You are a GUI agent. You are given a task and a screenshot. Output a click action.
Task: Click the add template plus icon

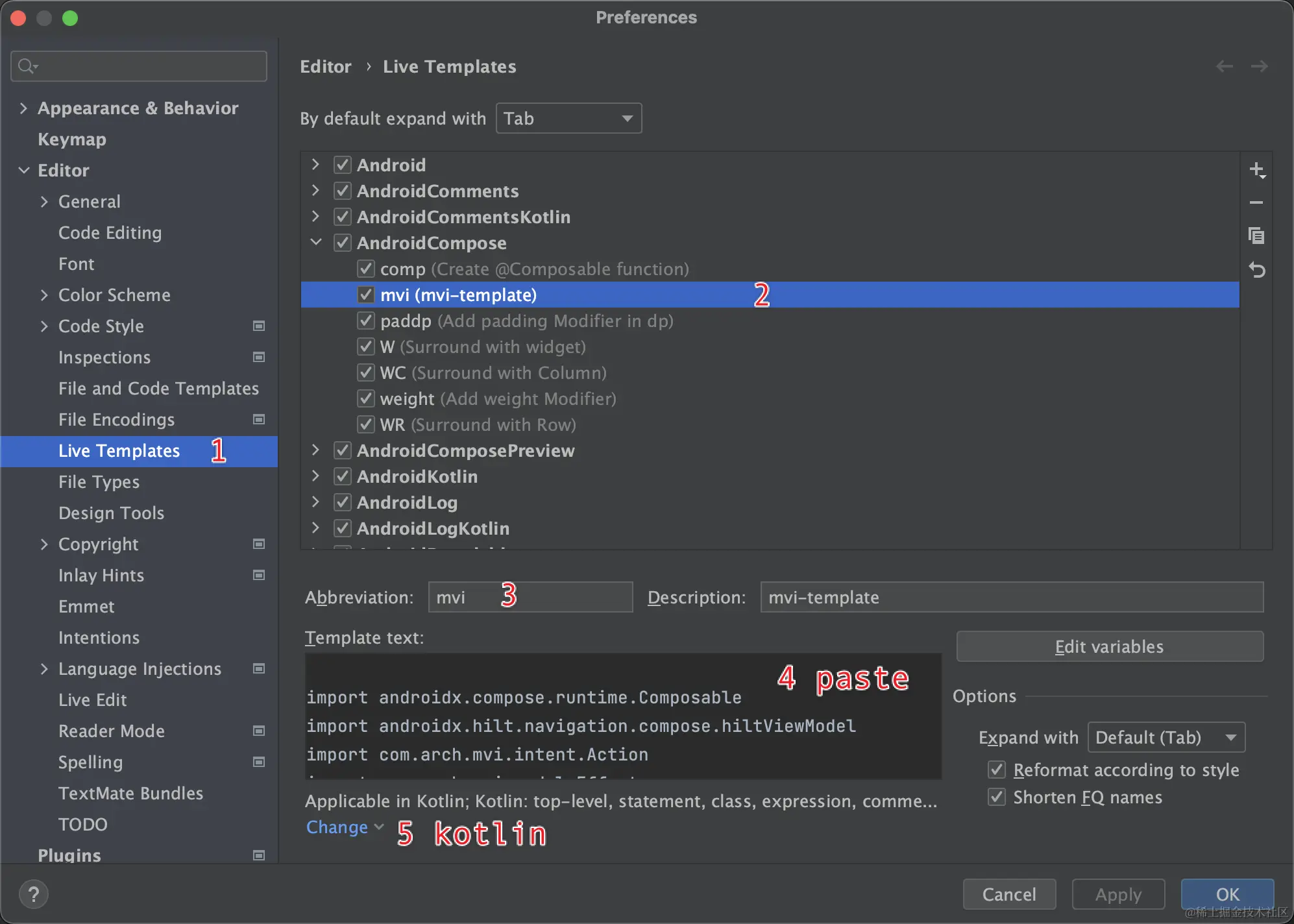[1256, 170]
